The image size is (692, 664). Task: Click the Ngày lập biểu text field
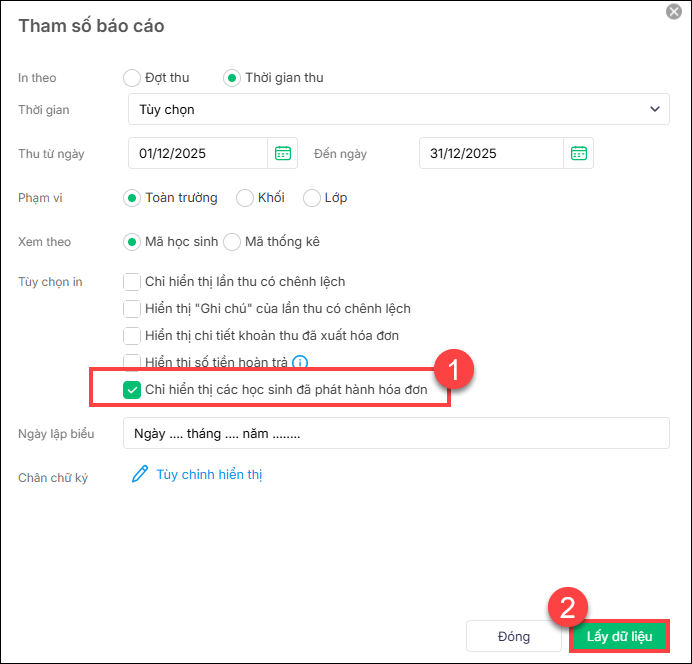click(396, 434)
